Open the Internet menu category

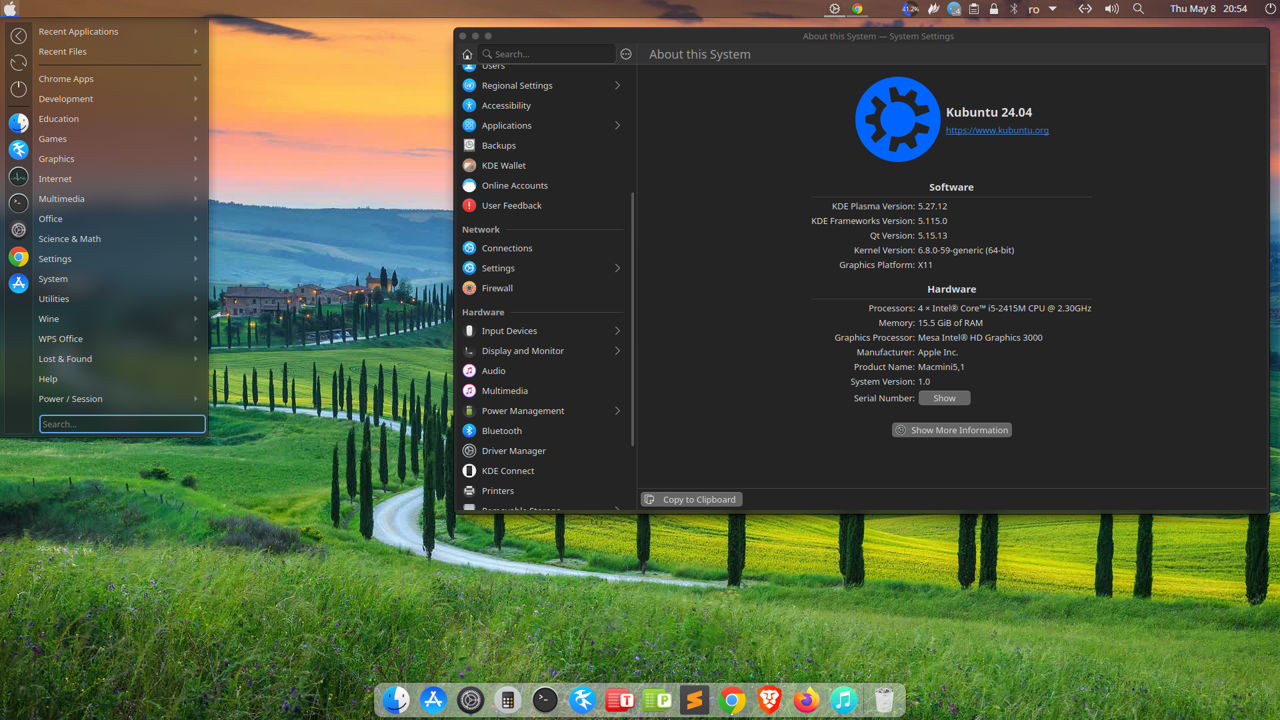coord(119,179)
